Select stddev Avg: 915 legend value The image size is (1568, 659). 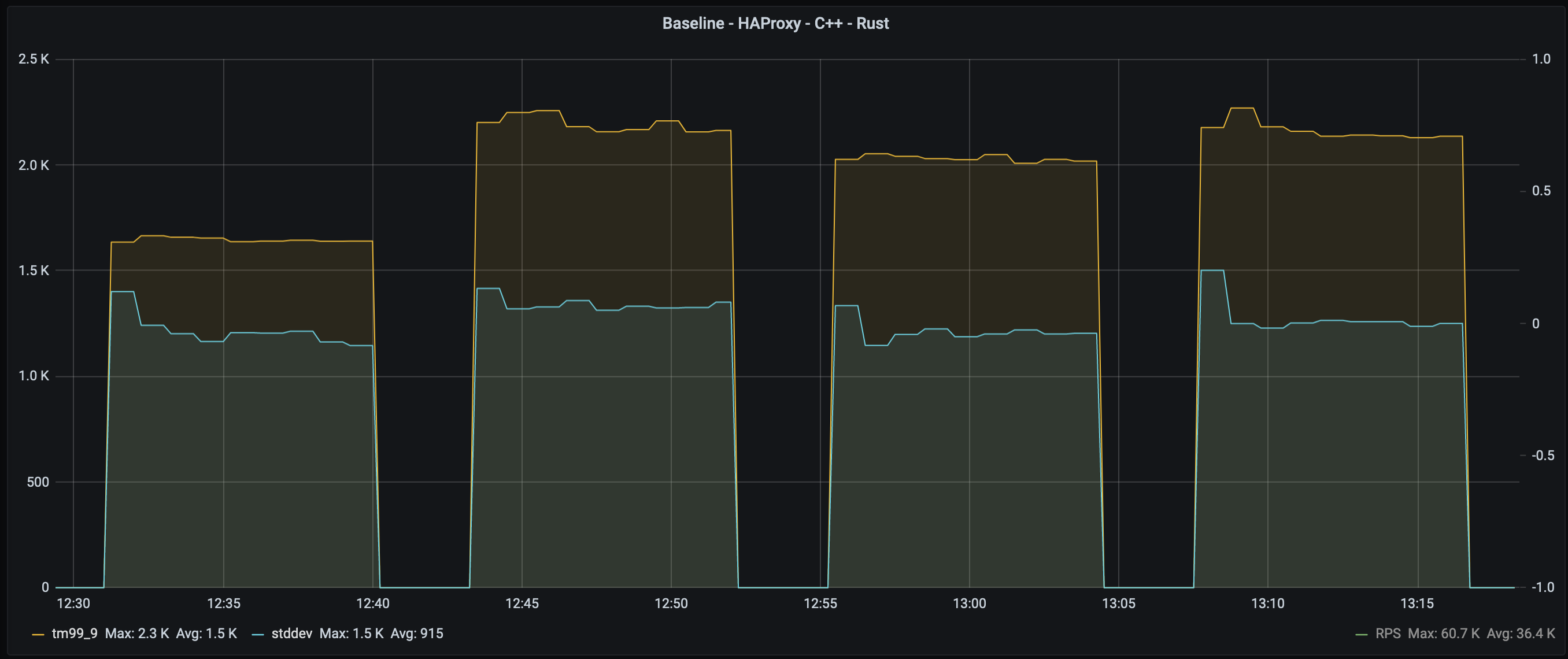pos(417,634)
